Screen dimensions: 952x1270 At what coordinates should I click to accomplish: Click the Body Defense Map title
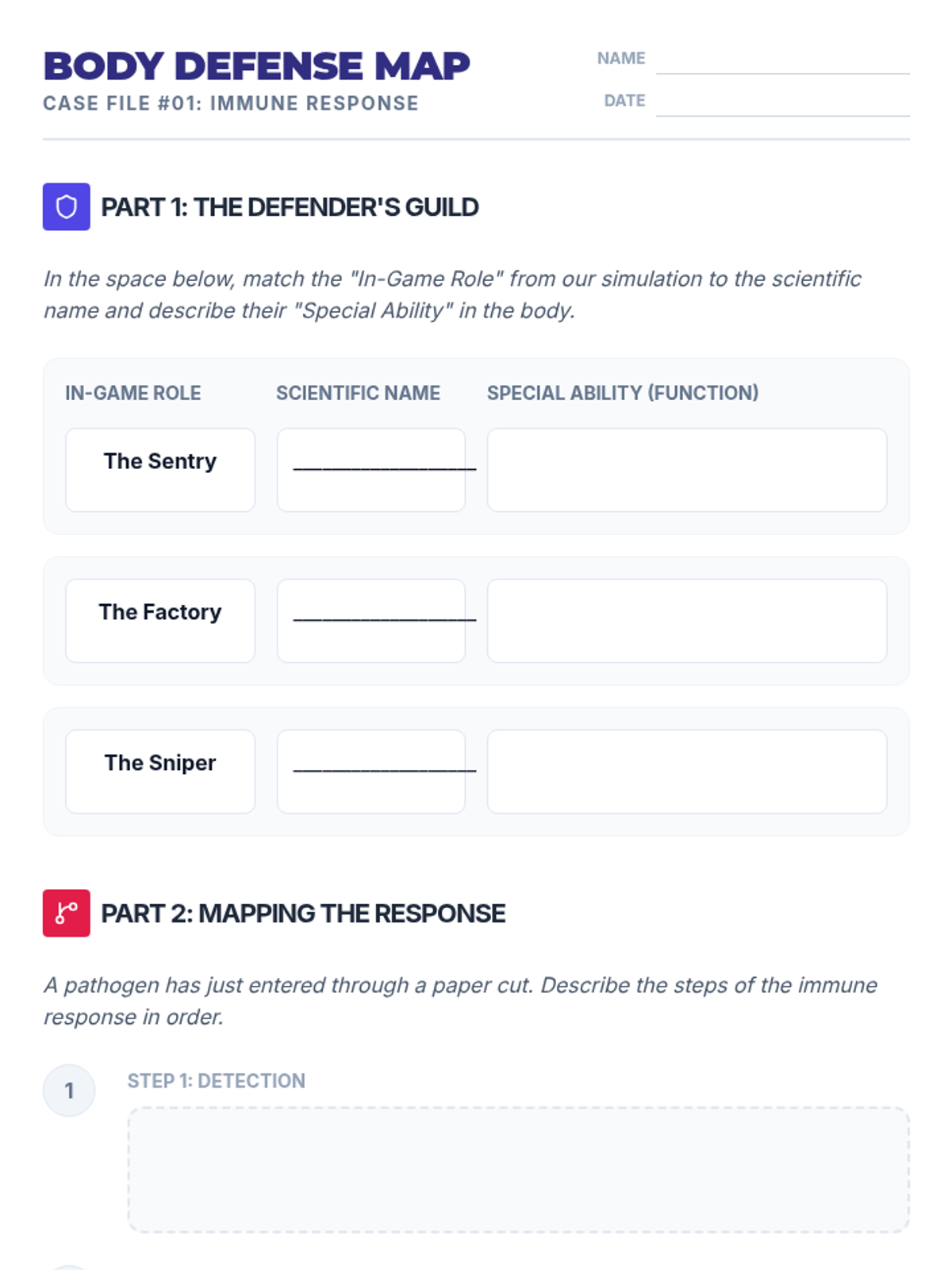click(x=256, y=66)
